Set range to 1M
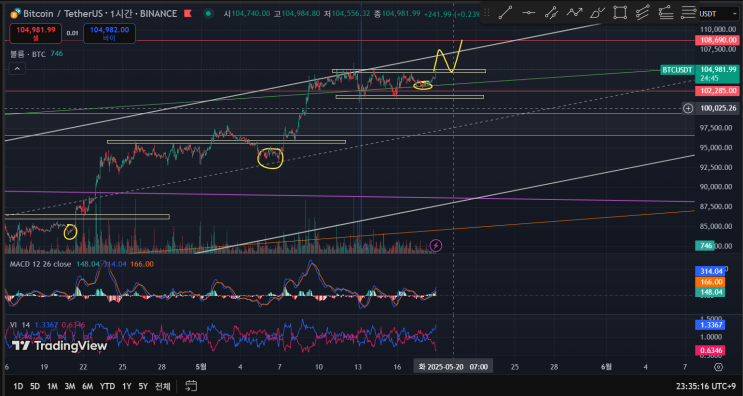The width and height of the screenshot is (743, 396). coord(52,386)
